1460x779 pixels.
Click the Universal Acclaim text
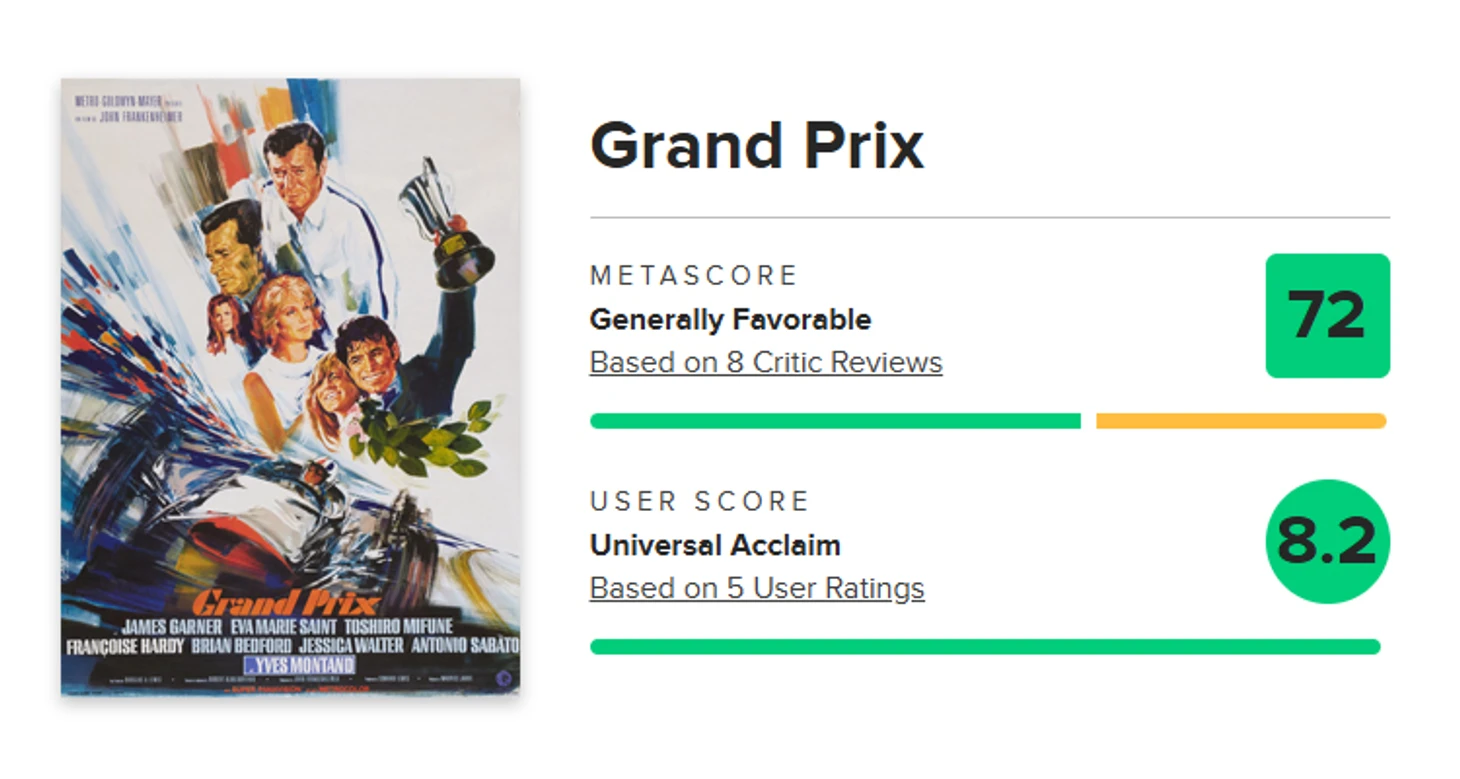[x=715, y=546]
